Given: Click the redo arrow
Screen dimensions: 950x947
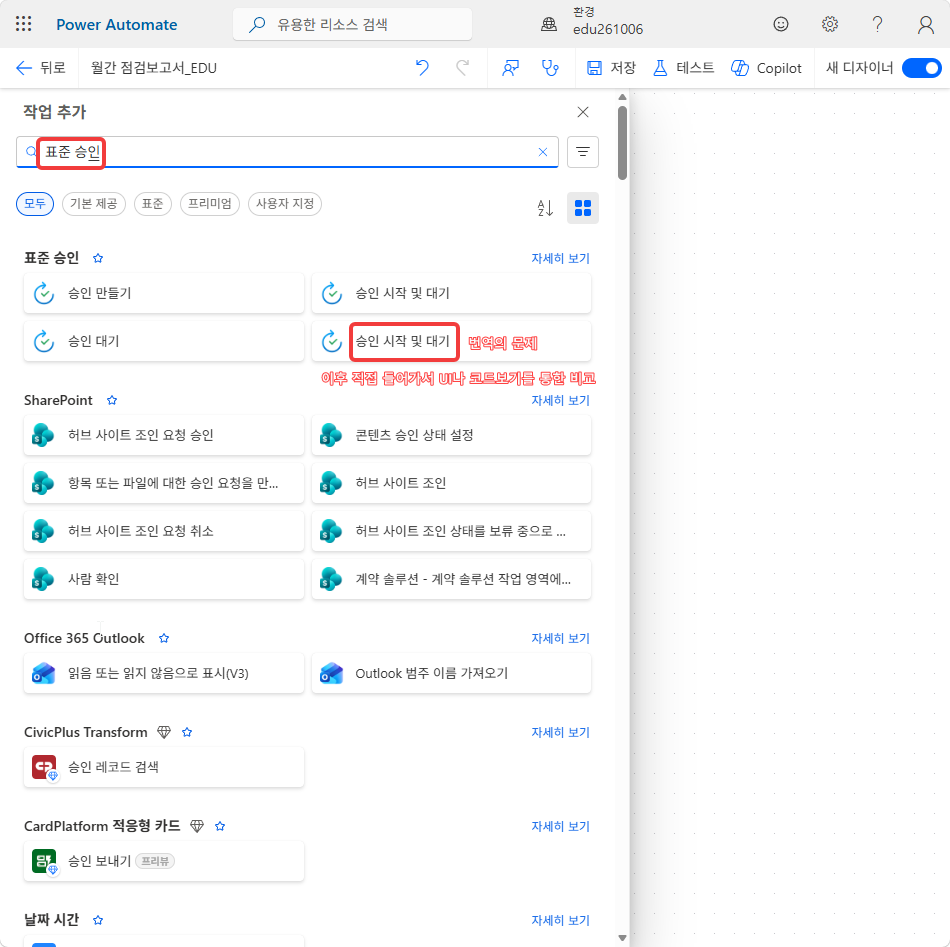Looking at the screenshot, I should (x=463, y=67).
